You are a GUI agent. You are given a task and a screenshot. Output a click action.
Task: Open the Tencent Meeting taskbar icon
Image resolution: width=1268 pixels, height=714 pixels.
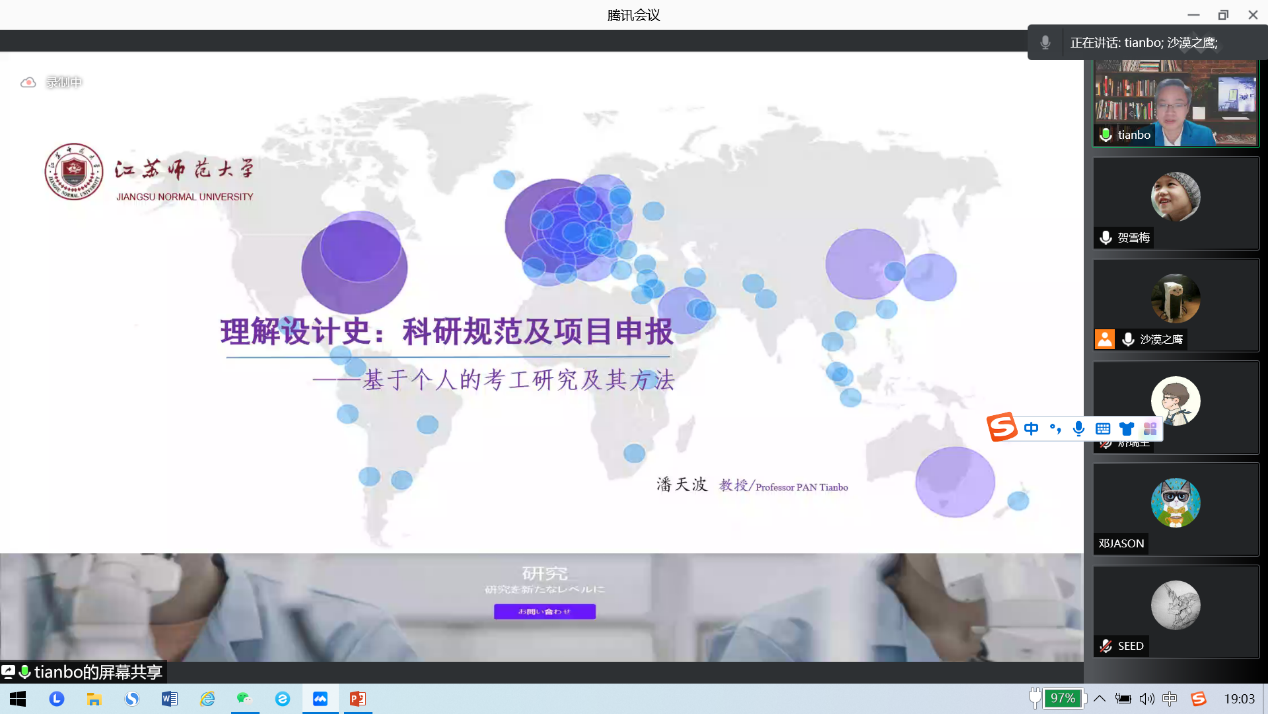320,699
